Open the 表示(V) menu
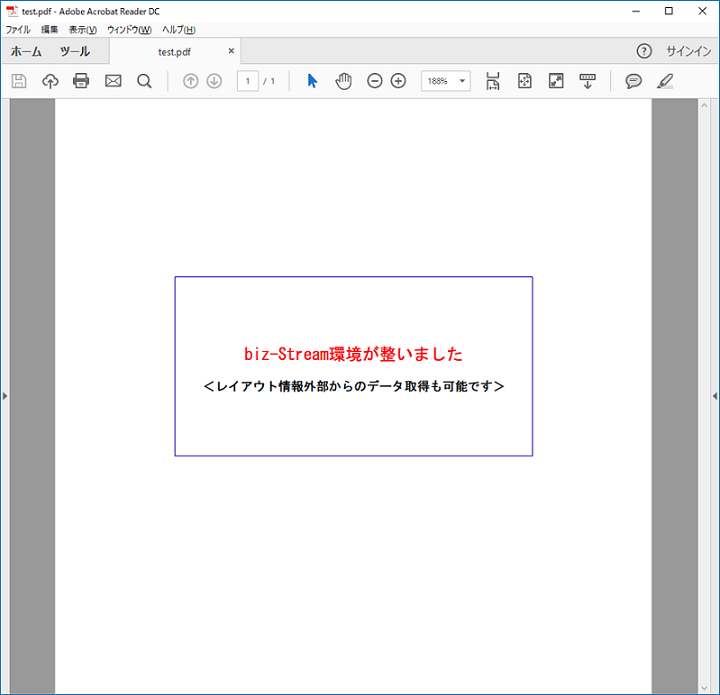The height and width of the screenshot is (695, 720). 83,30
